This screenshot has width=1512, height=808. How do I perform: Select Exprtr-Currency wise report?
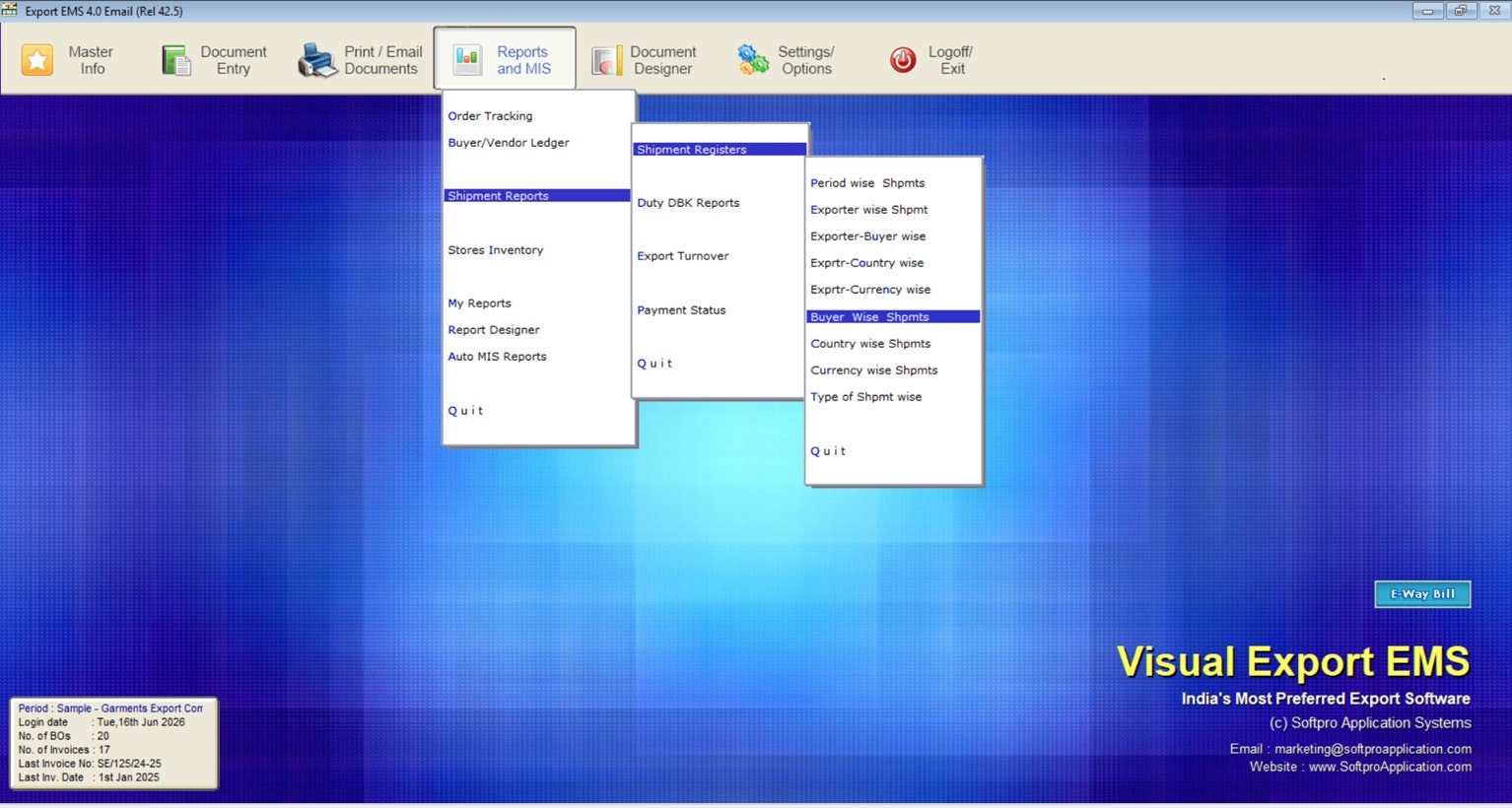pyautogui.click(x=870, y=290)
